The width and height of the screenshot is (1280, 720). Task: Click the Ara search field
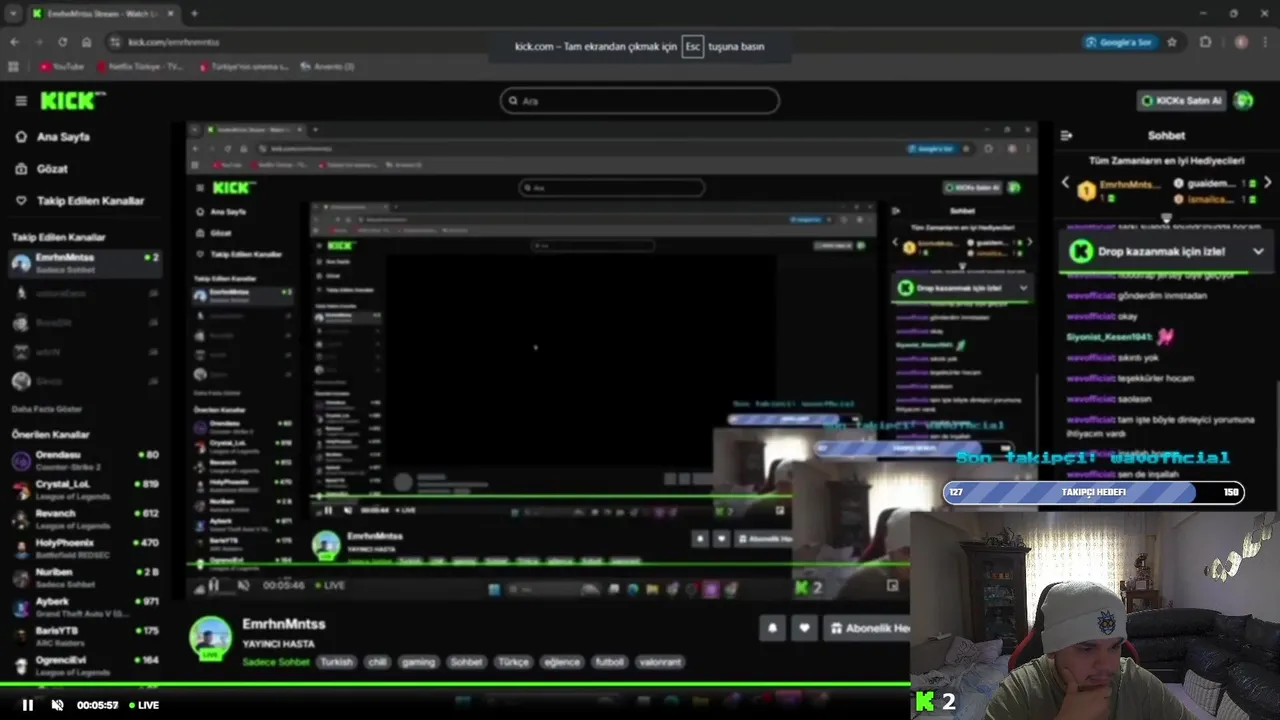639,101
